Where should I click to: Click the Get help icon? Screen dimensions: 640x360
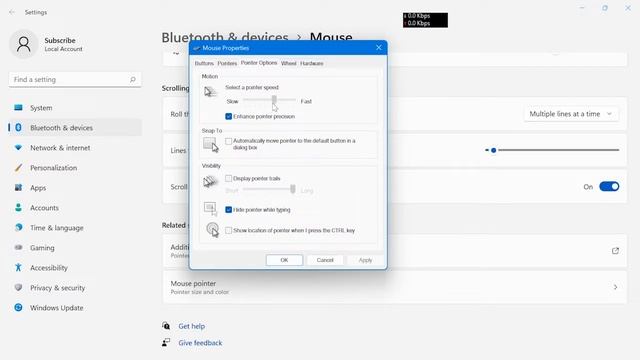[x=166, y=326]
